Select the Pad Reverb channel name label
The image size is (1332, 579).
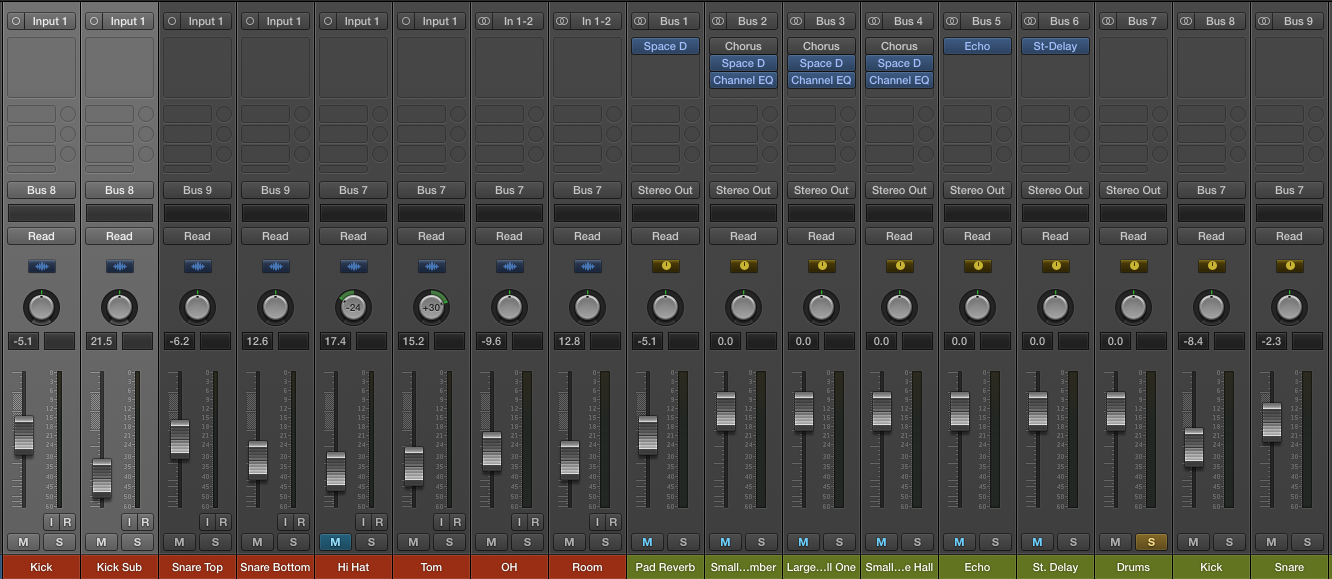coord(665,567)
